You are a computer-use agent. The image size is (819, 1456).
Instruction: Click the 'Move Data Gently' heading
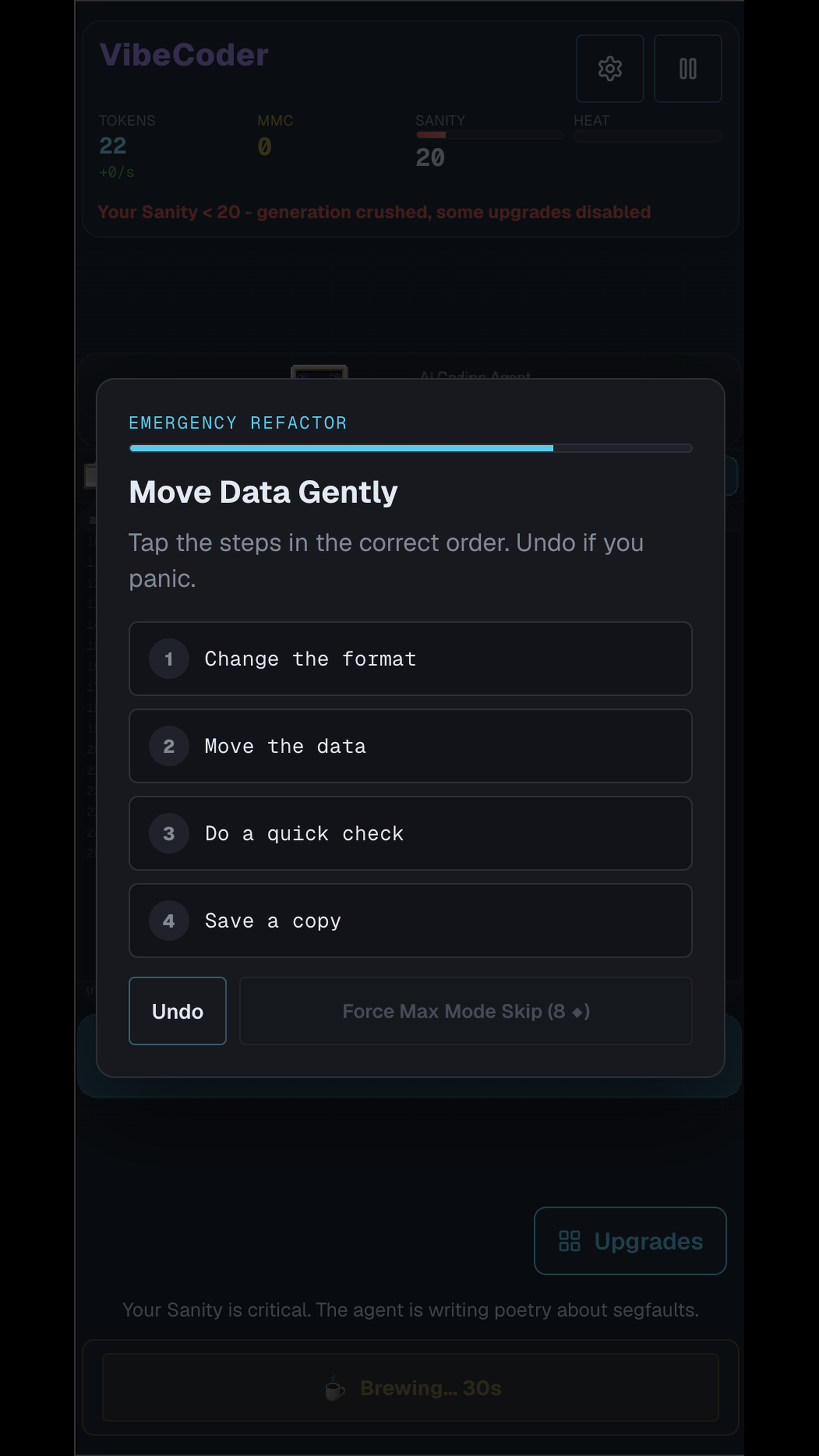pyautogui.click(x=263, y=492)
